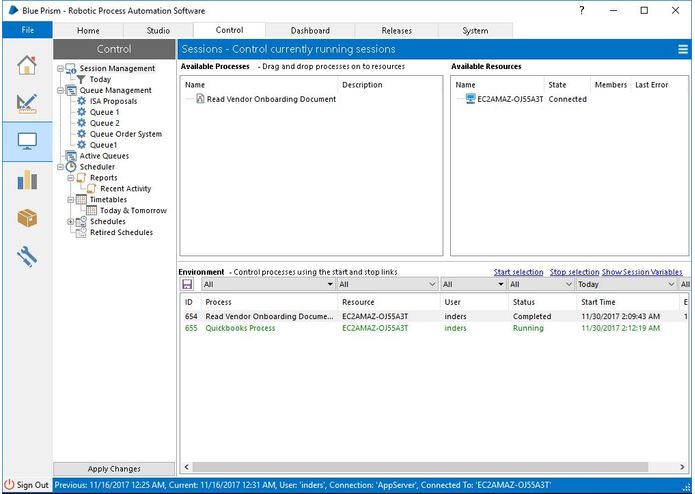Click the save filter floppy disk icon
Viewport: 695px width, 494px height.
[187, 284]
